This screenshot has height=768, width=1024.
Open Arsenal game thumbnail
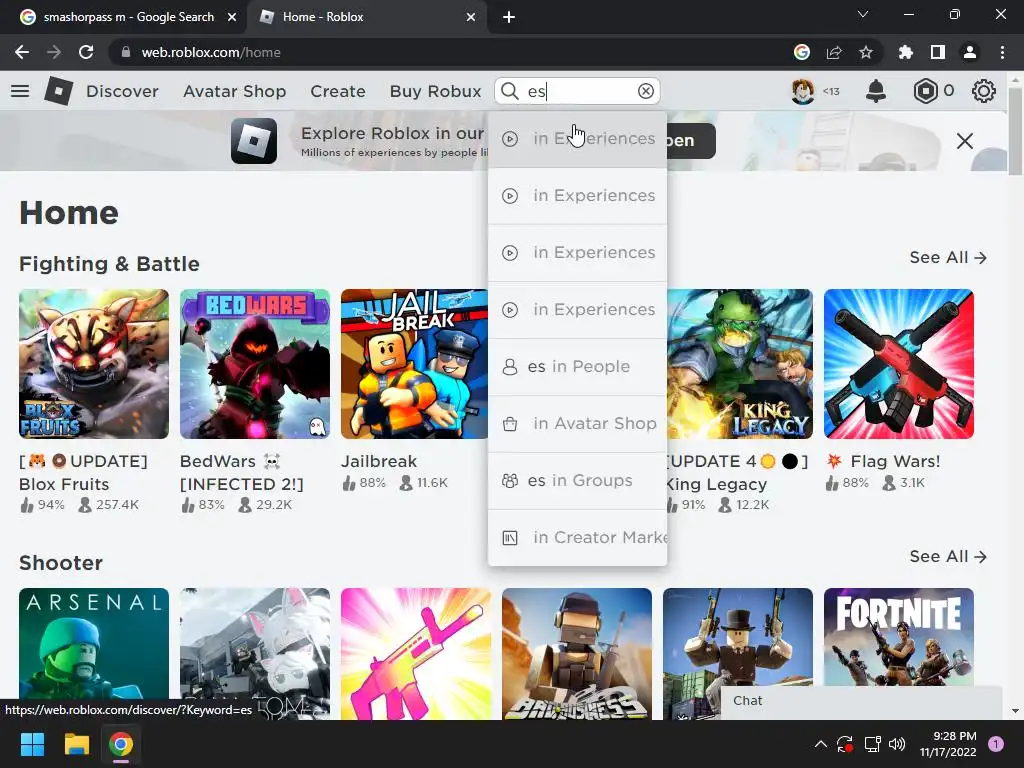[x=94, y=653]
